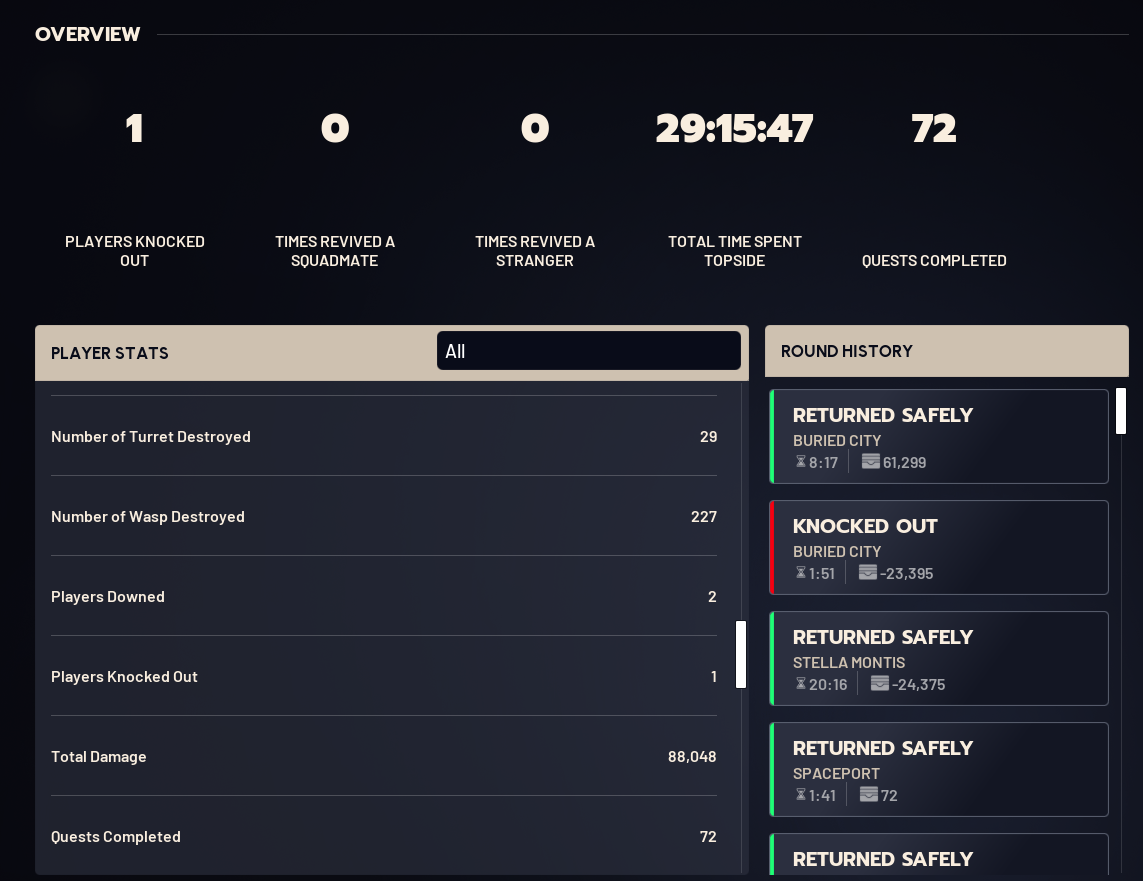This screenshot has height=881, width=1143.
Task: Select the Players Knocked Out stat row
Action: tap(384, 677)
